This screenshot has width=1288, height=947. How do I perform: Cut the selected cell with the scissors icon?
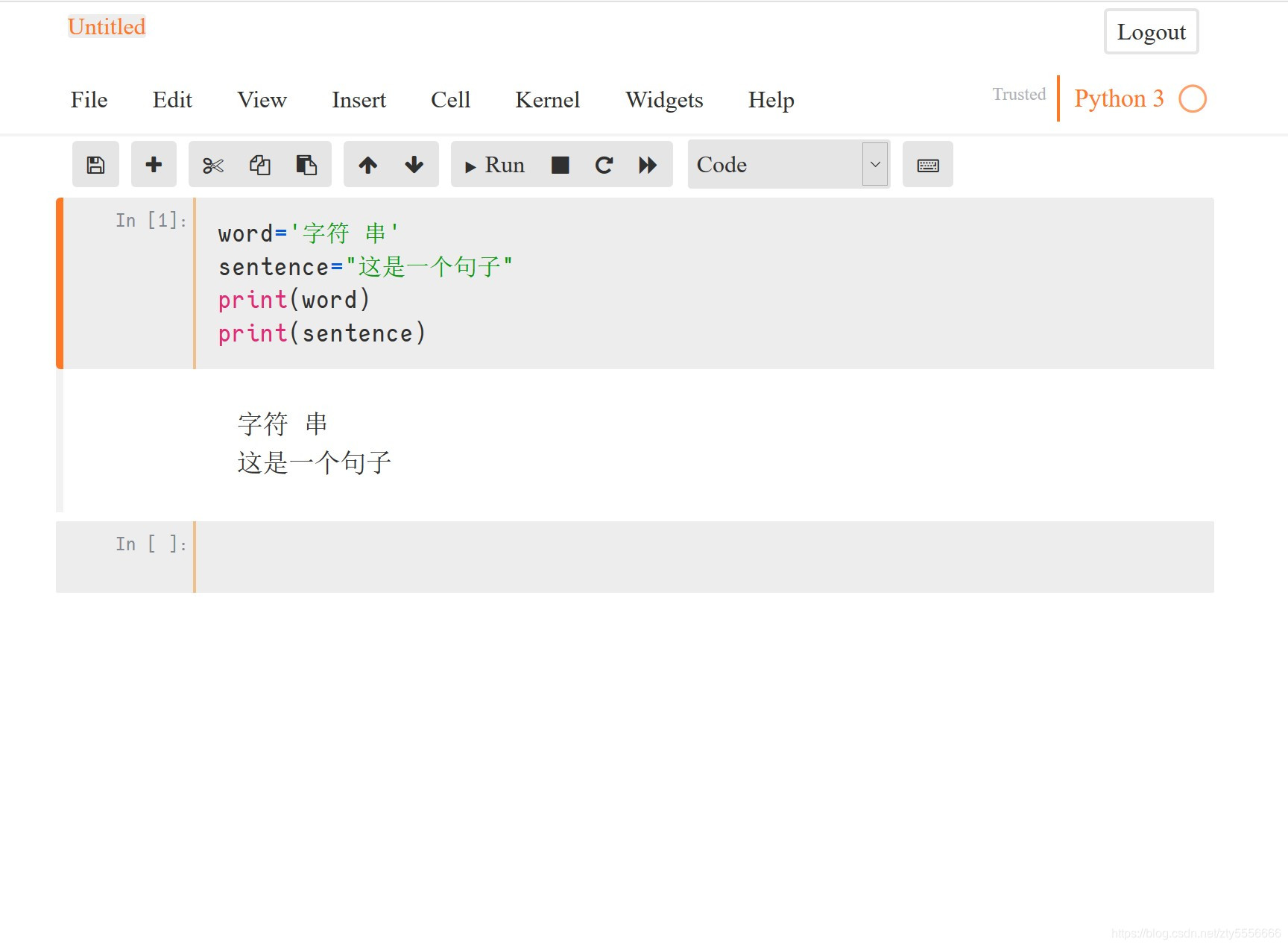point(213,165)
